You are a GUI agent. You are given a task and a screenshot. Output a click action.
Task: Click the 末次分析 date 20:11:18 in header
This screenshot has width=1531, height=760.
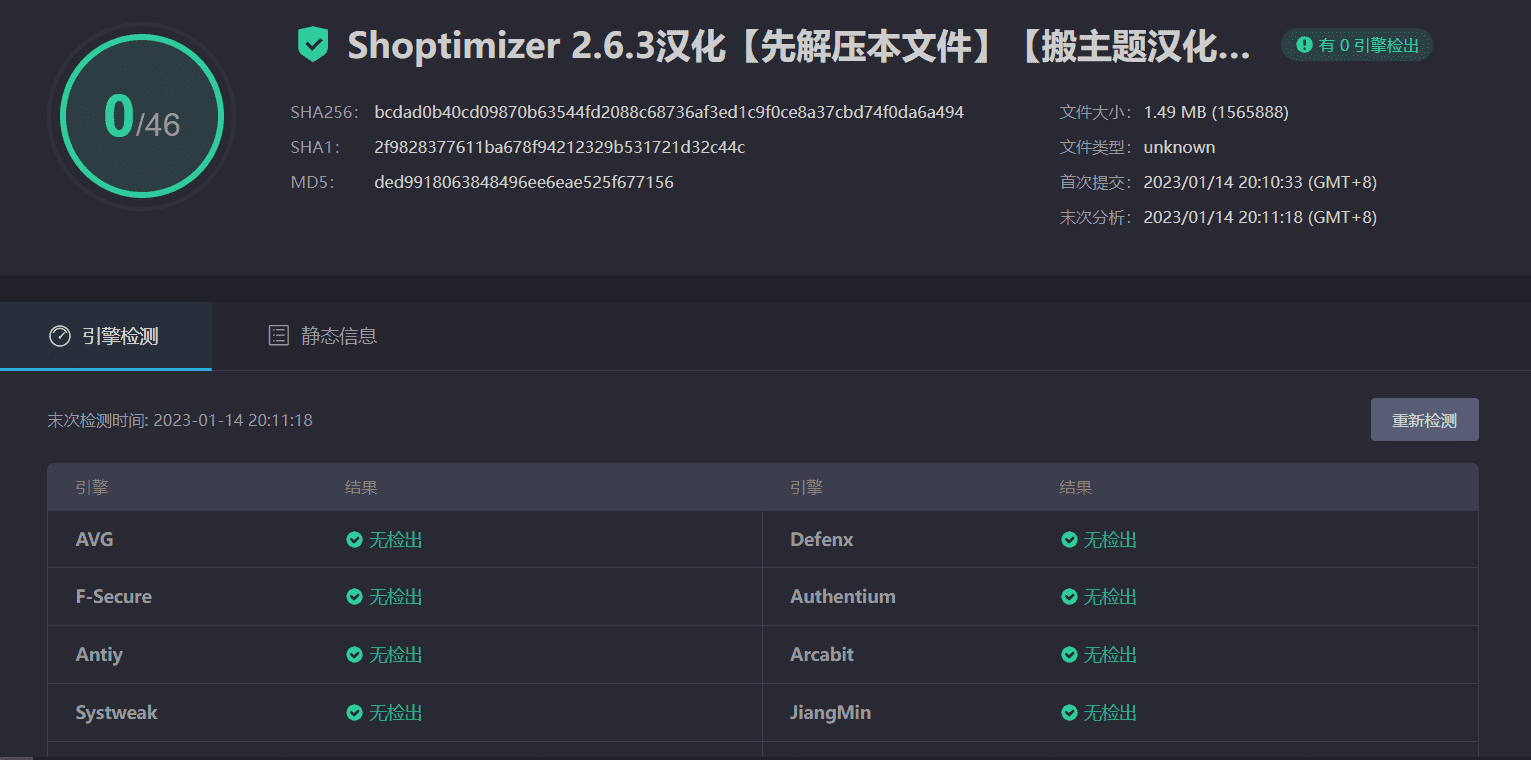(1260, 217)
